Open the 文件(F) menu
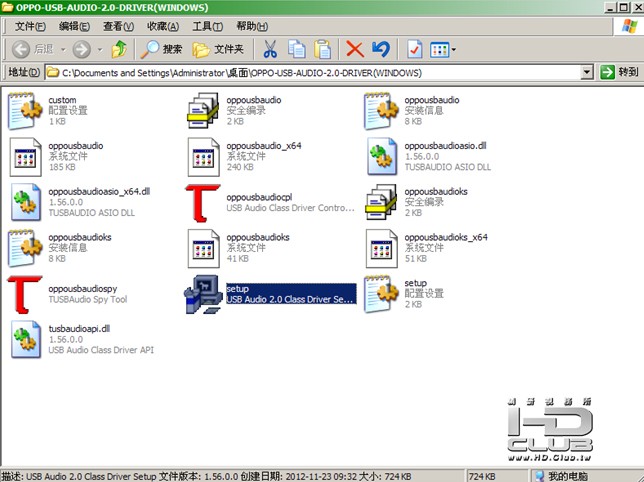Viewport: 644px width, 482px height. (30, 26)
